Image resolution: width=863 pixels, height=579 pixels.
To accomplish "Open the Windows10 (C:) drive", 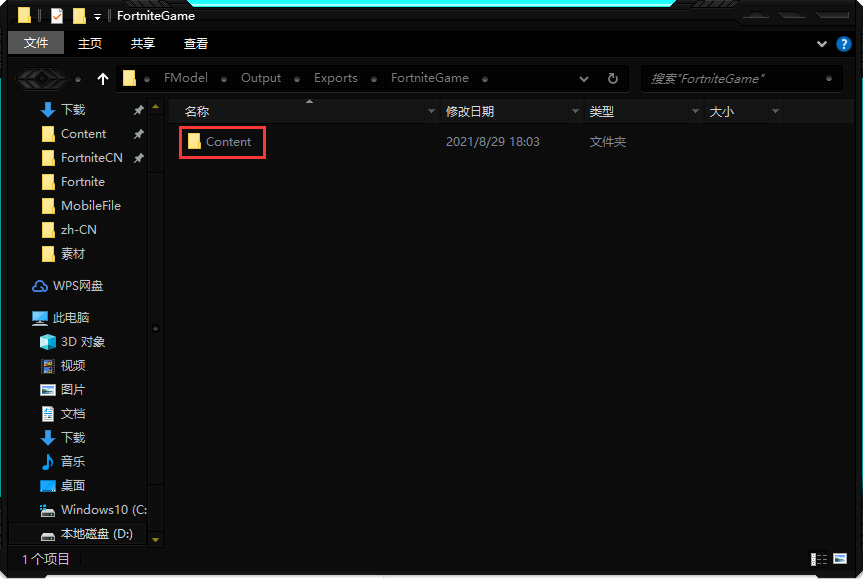I will (x=103, y=510).
